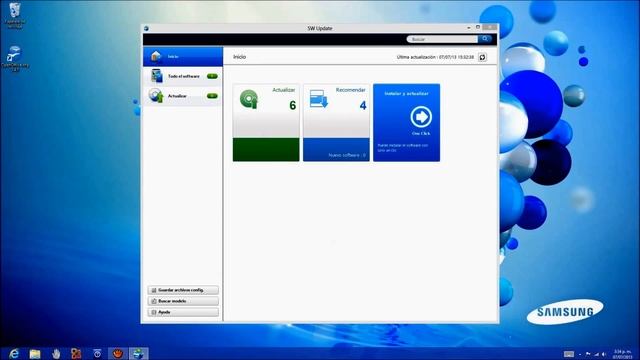The width and height of the screenshot is (640, 360).
Task: Click the Action Center flag icon in tray
Action: [588, 354]
